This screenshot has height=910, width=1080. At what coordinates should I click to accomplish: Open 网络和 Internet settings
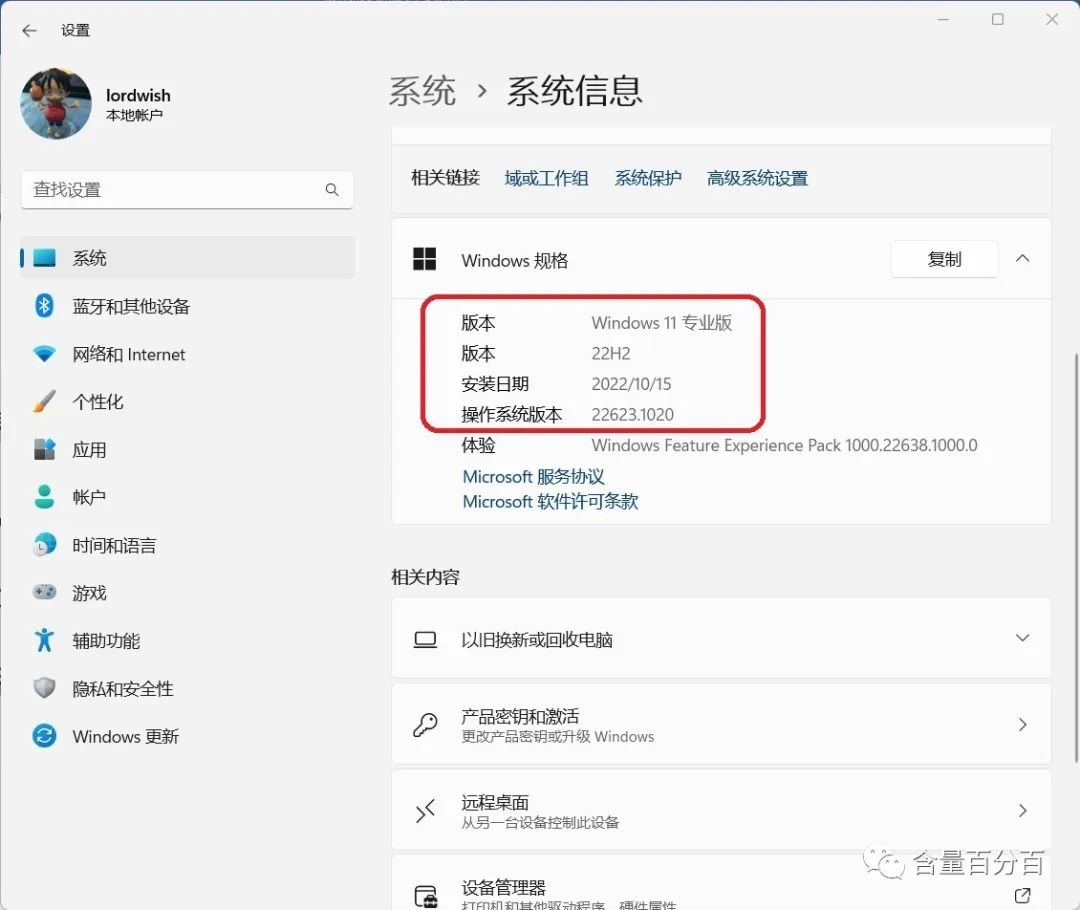click(187, 354)
